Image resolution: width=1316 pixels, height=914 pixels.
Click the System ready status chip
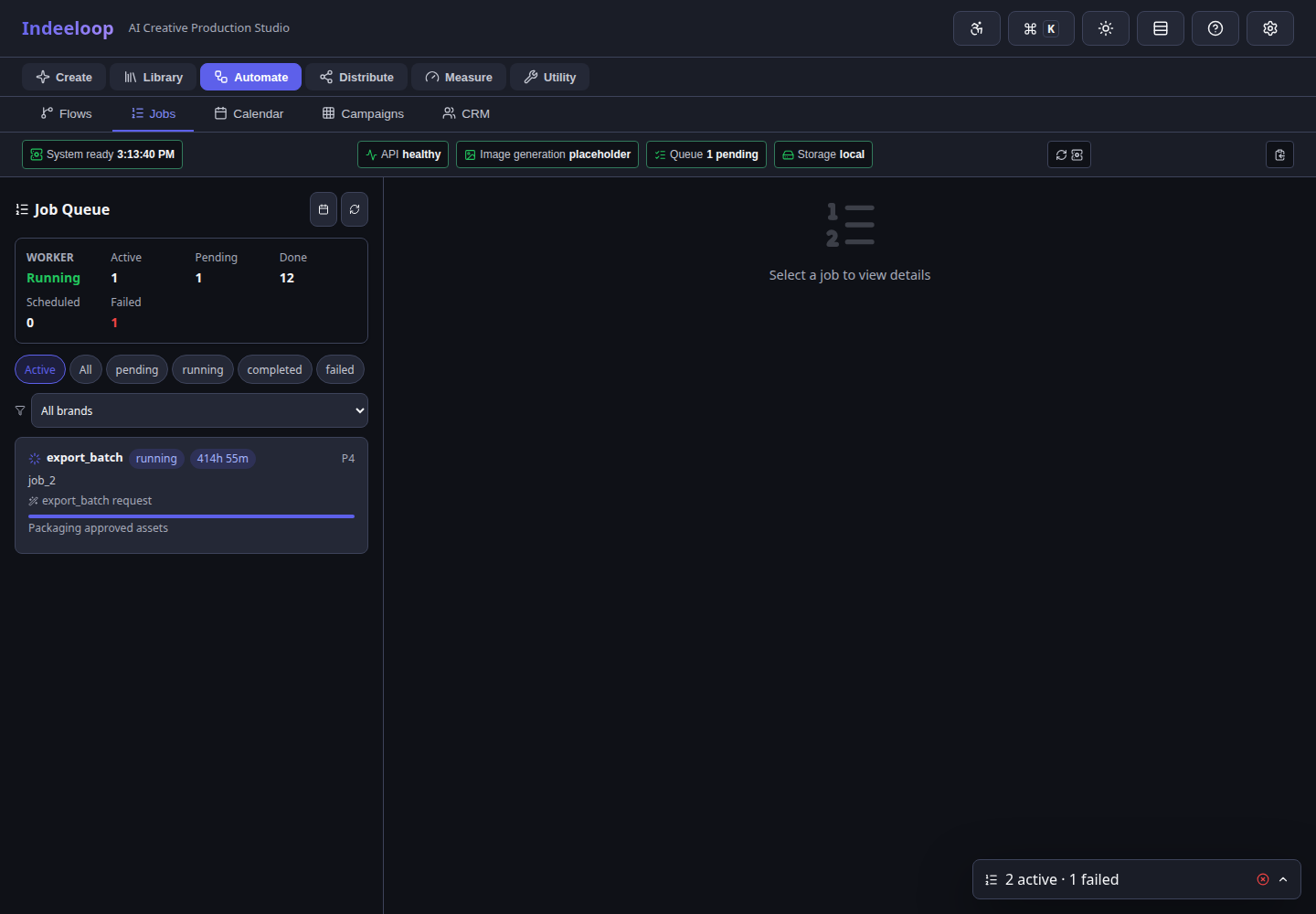102,154
